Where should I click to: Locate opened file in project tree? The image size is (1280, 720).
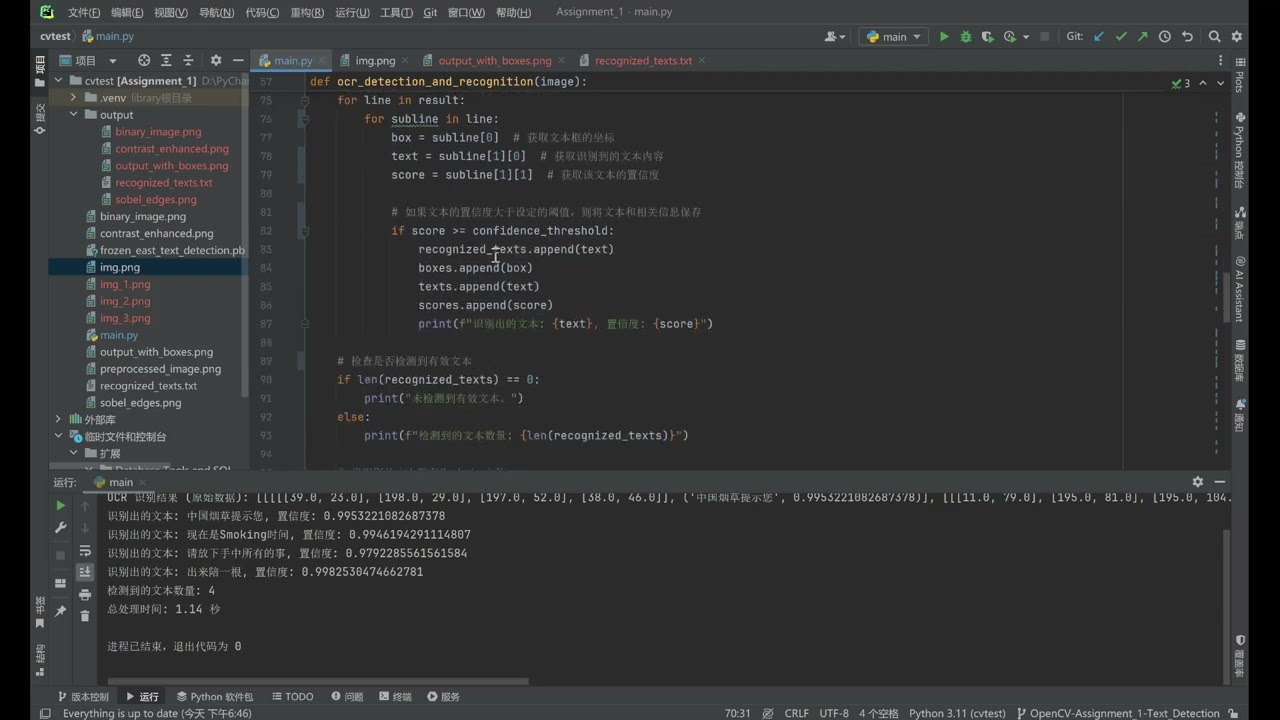(x=144, y=60)
